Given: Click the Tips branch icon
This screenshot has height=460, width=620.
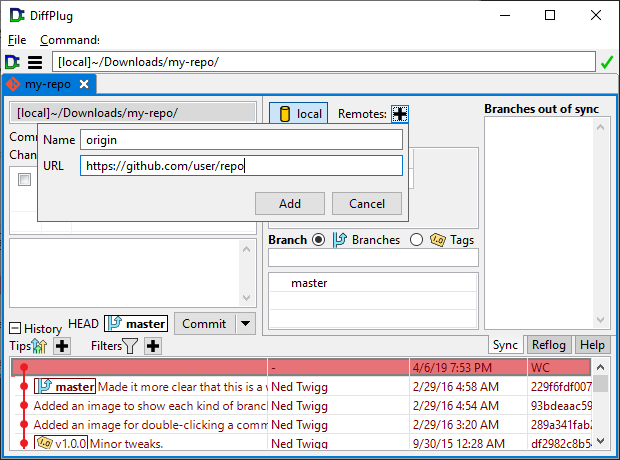Looking at the screenshot, I should (40, 346).
